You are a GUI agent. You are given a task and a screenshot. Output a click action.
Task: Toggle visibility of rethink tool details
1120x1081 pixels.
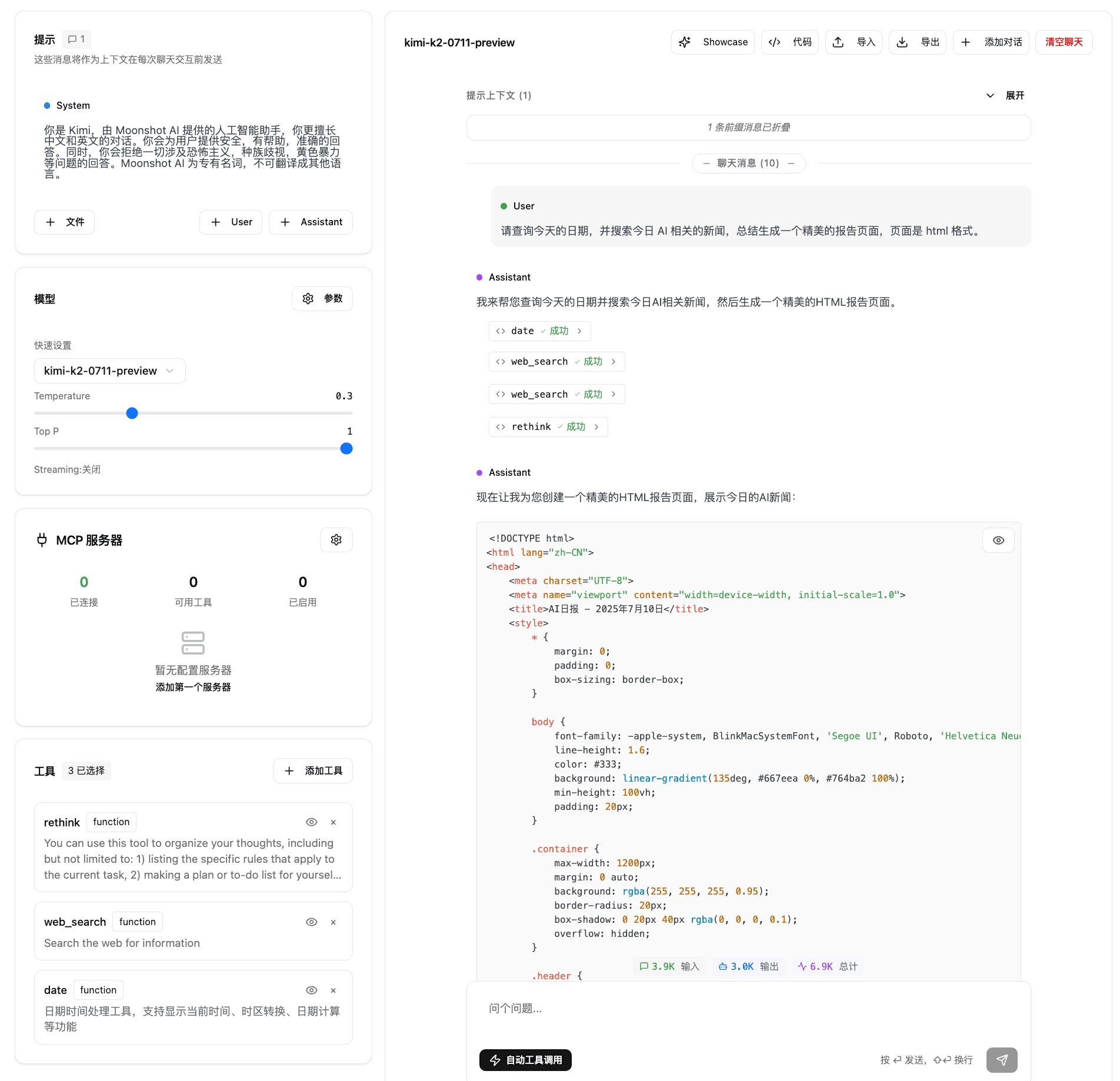312,822
